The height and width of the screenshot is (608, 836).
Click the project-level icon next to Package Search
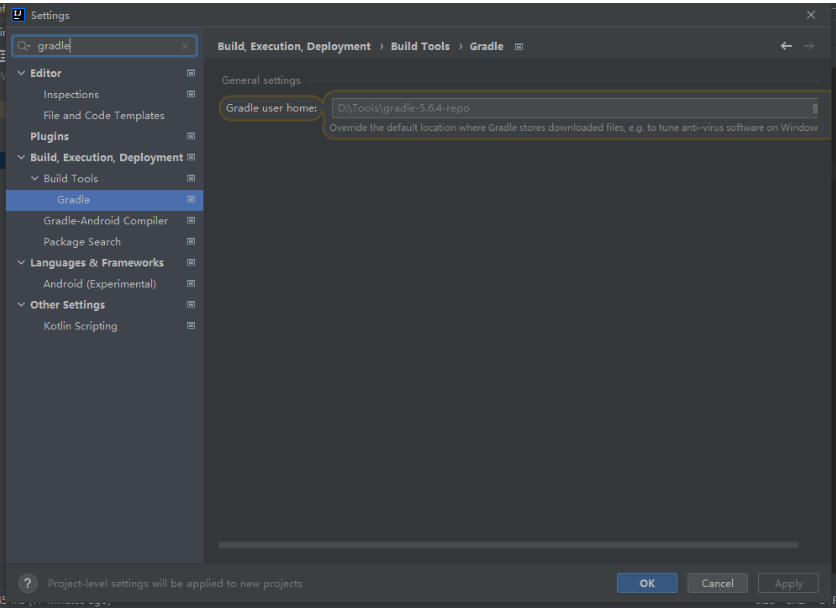(x=191, y=242)
